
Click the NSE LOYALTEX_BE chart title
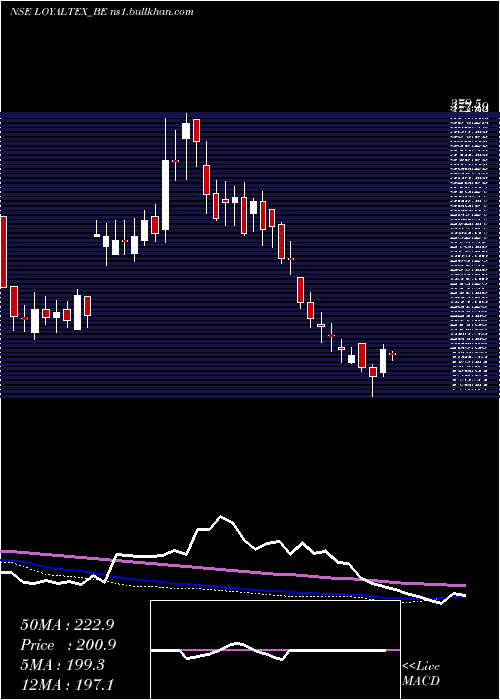(x=102, y=12)
